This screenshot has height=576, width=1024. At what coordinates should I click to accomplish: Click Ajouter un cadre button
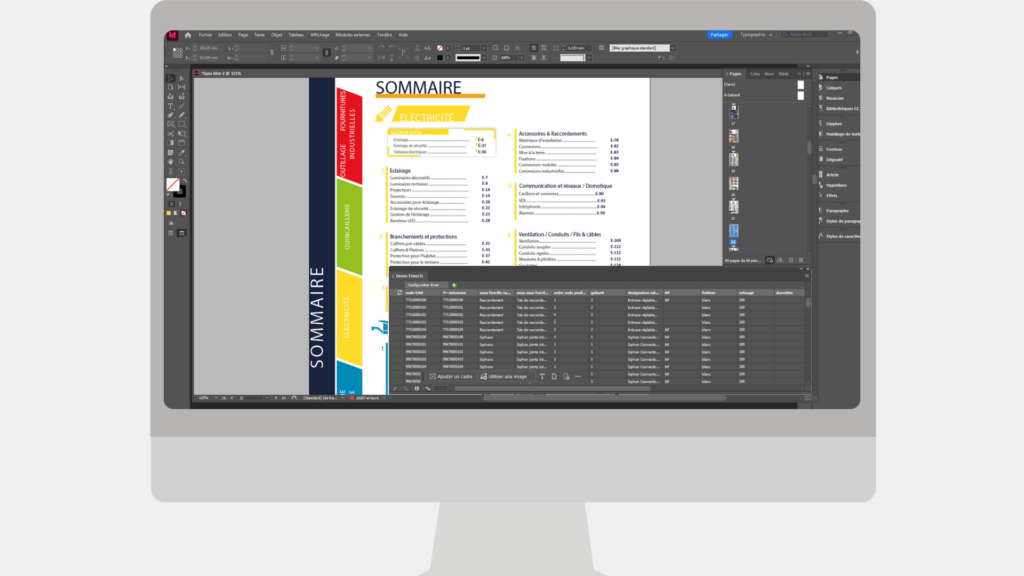451,377
